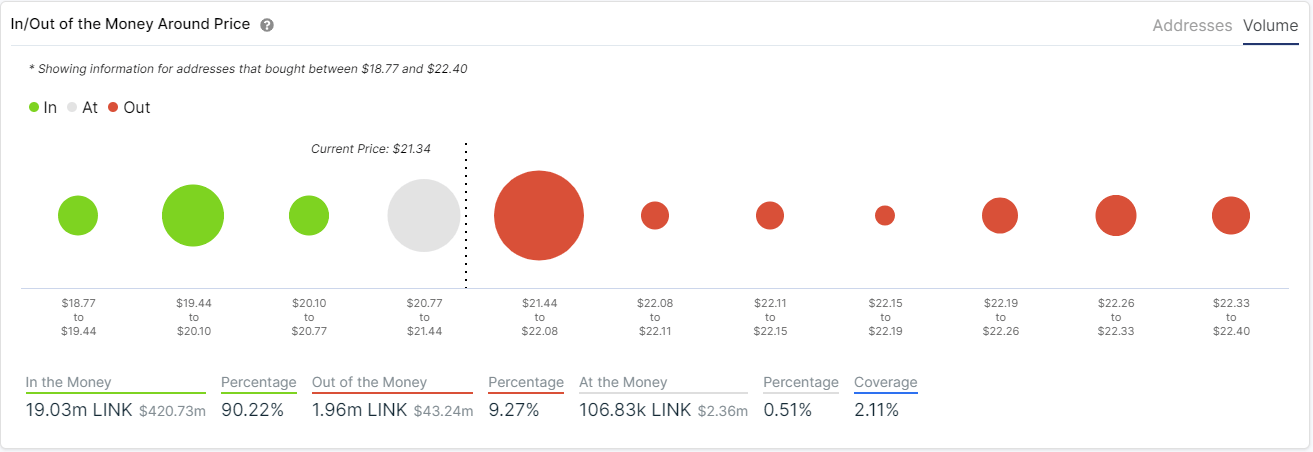Viewport: 1313px width, 452px height.
Task: Select the smallest red $22.15 to $22.19 bubble
Action: [885, 215]
